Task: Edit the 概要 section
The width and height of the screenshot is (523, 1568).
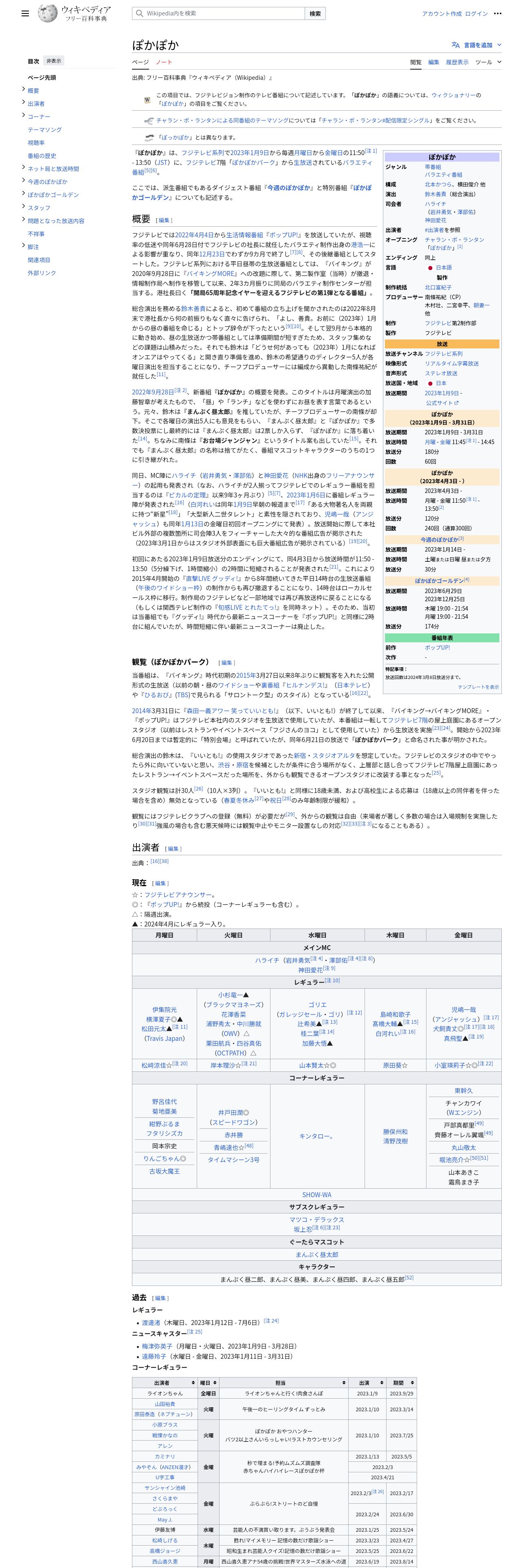Action: [165, 220]
